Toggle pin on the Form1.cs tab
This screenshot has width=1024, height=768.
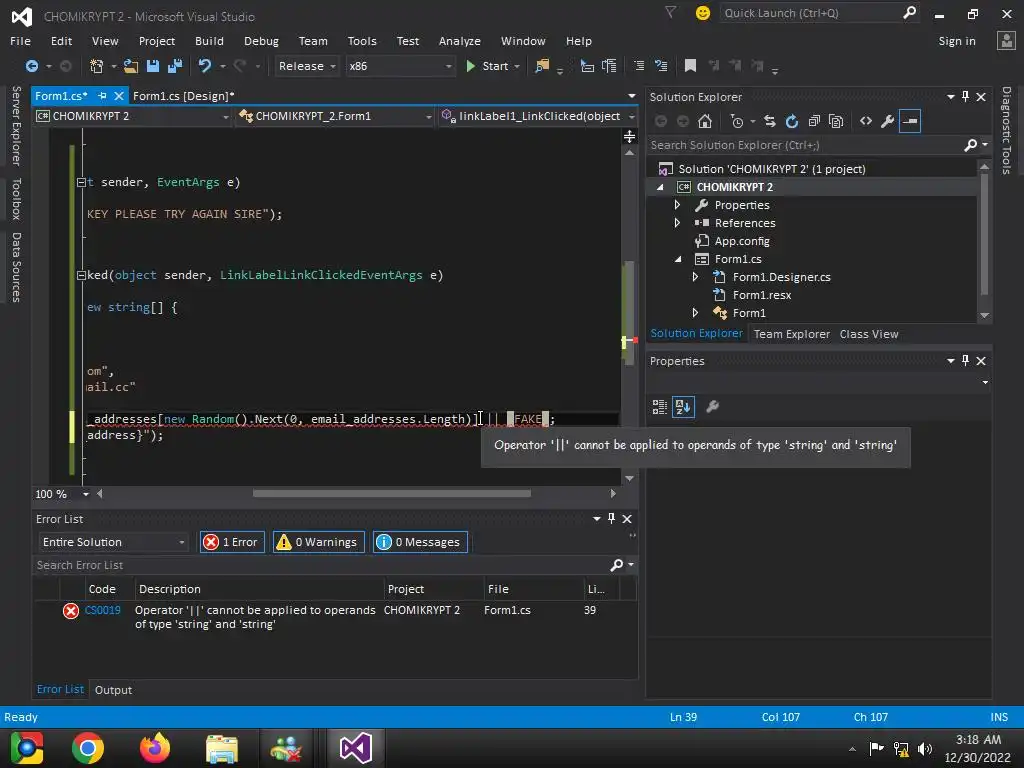[x=103, y=96]
